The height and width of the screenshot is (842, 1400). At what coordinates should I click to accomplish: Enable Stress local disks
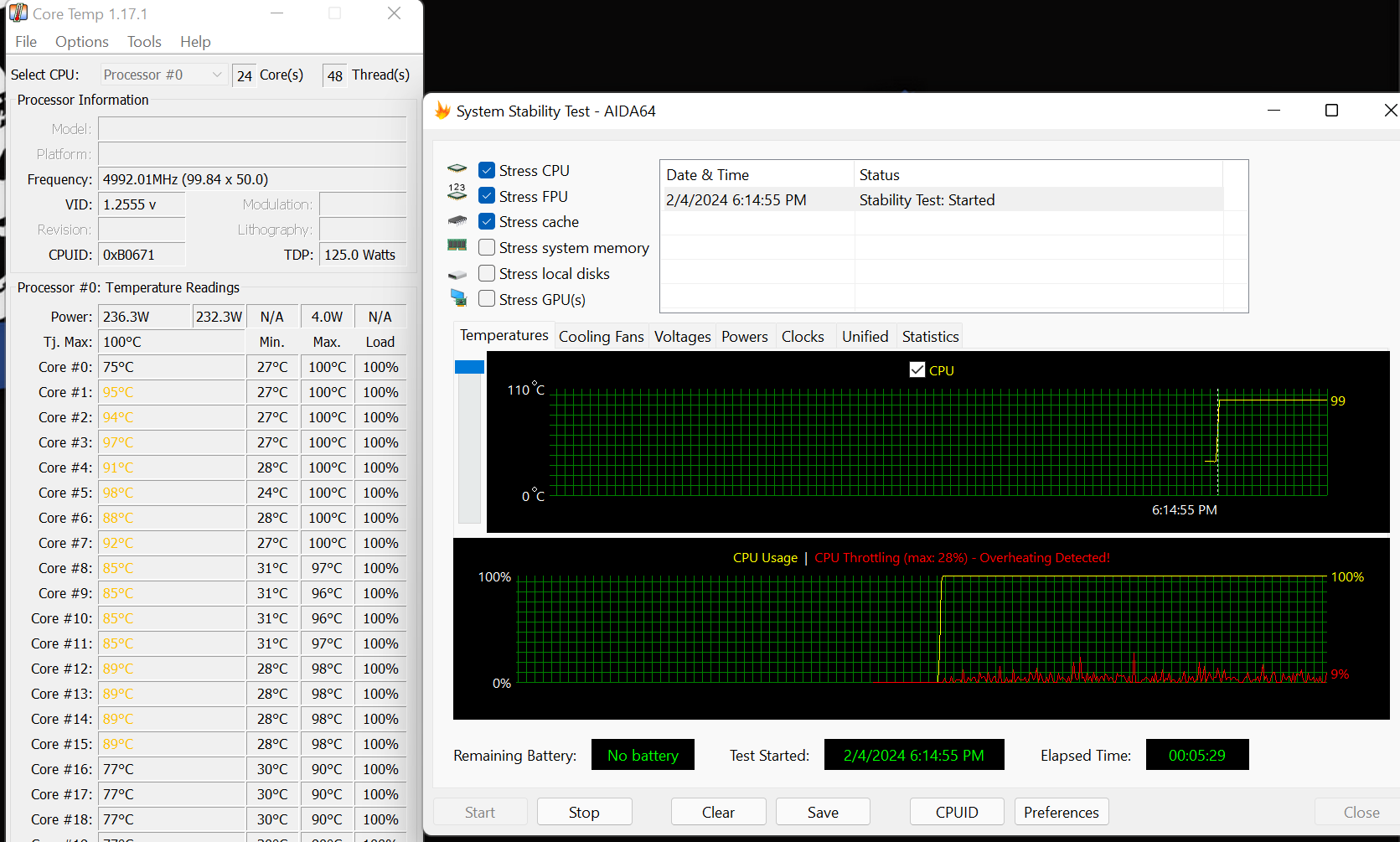point(487,273)
